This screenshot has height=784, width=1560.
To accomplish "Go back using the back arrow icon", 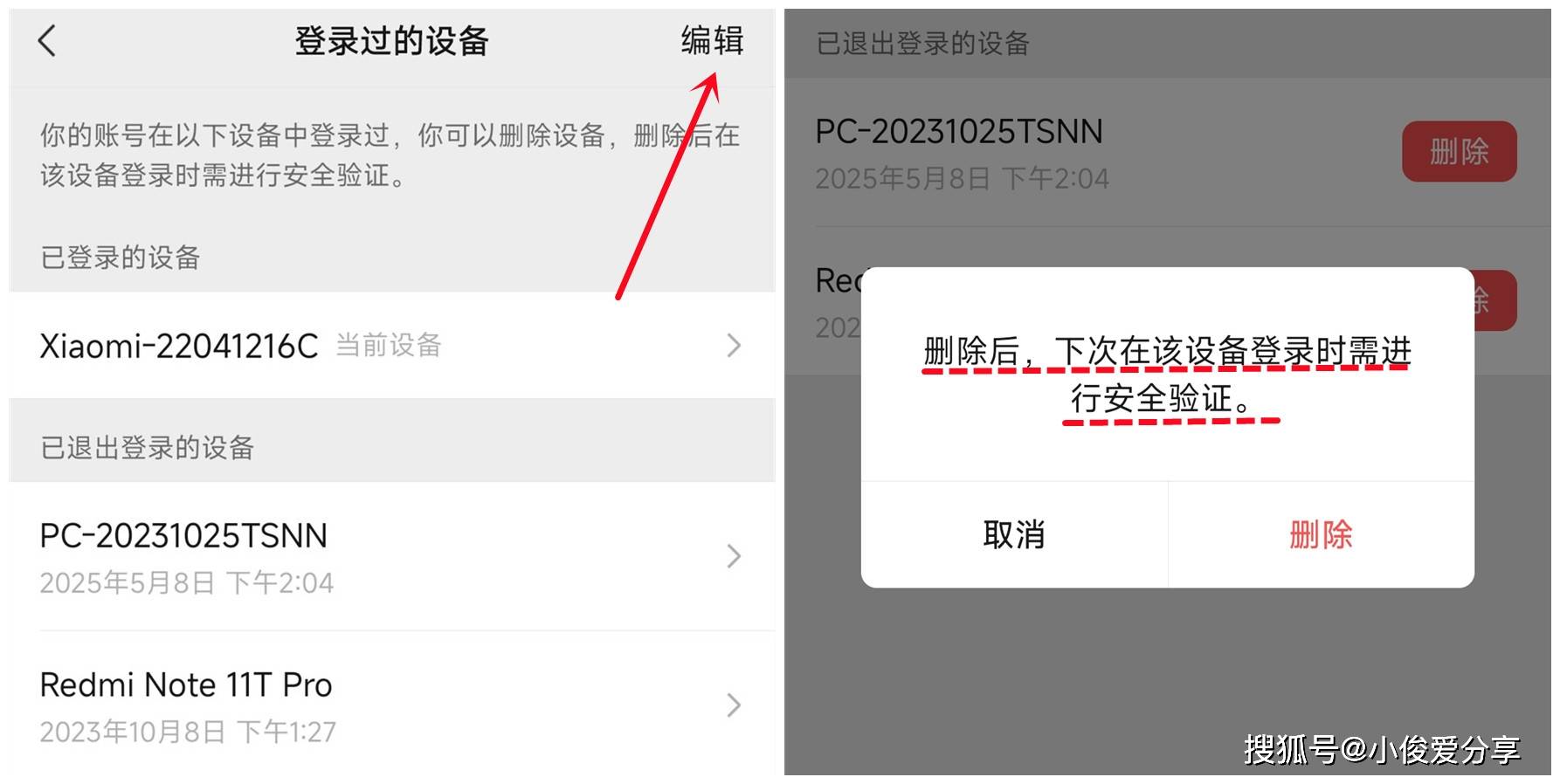I will [47, 41].
